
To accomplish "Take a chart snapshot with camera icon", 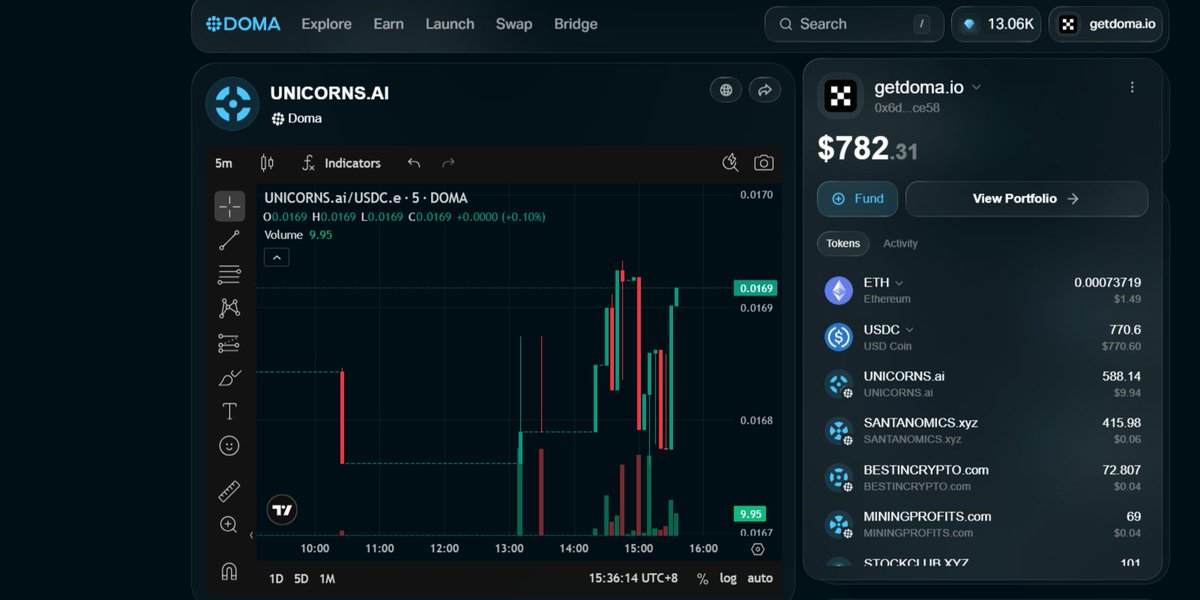I will pyautogui.click(x=763, y=163).
